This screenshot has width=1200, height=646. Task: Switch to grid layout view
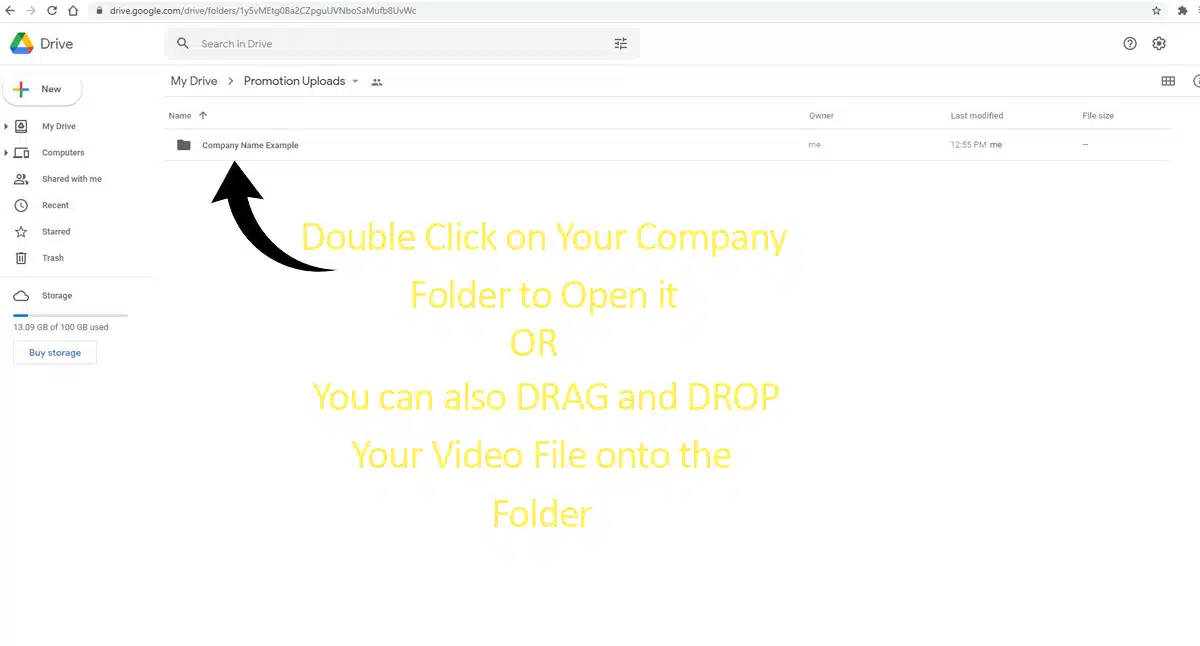point(1167,81)
